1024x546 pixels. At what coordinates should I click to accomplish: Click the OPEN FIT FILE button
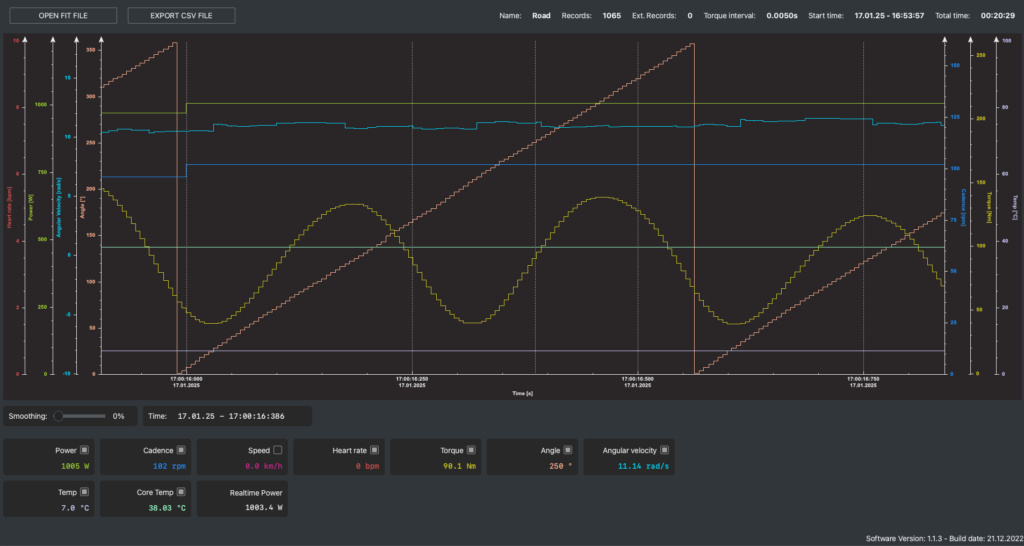[x=64, y=16]
